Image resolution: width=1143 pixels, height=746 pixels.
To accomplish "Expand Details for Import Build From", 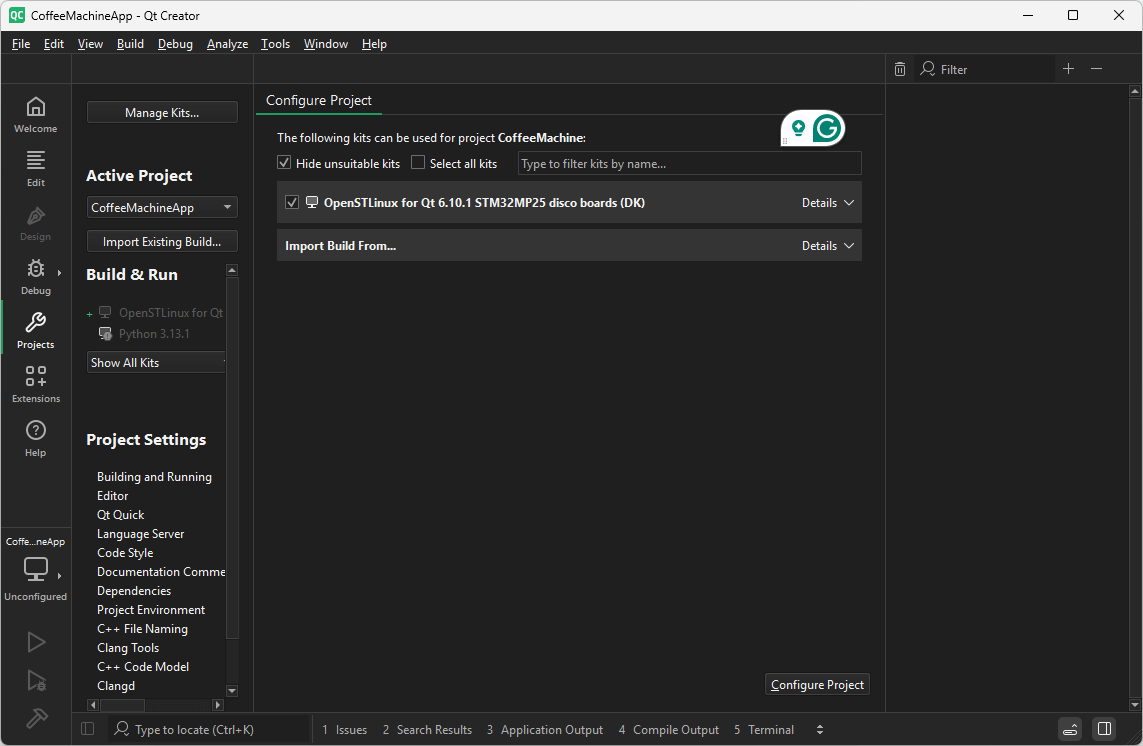I will coord(827,245).
